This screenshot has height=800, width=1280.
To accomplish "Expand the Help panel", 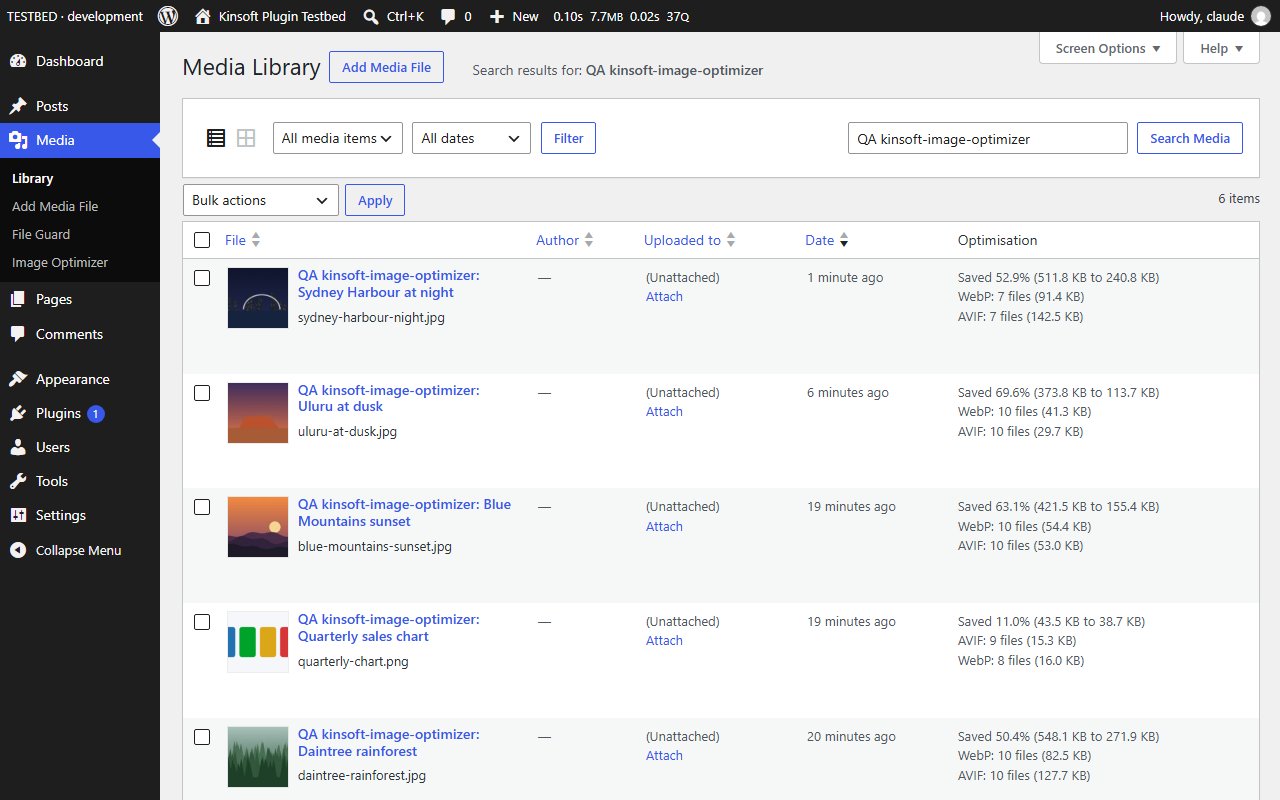I will (x=1221, y=48).
